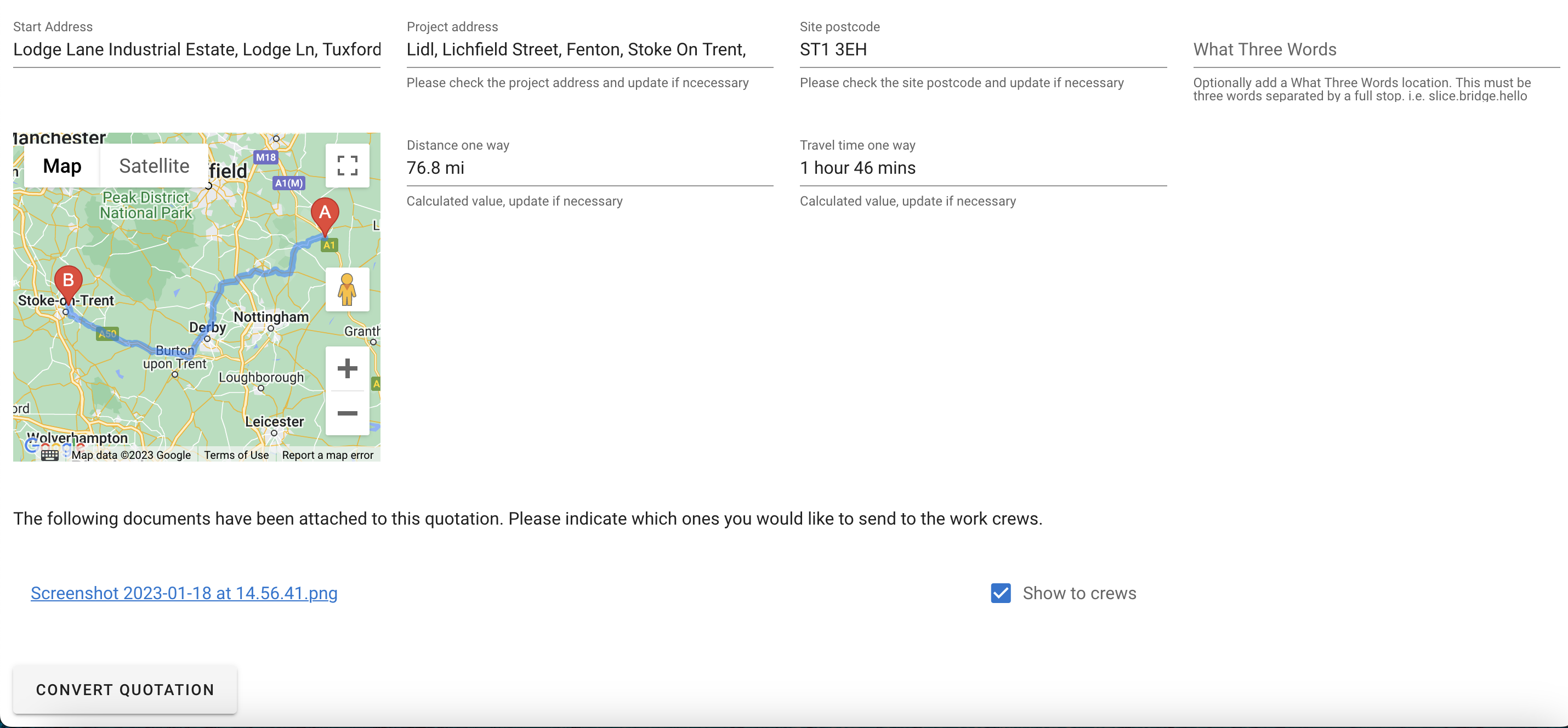
Task: Uncheck the Show to crews checkbox
Action: click(x=1001, y=593)
